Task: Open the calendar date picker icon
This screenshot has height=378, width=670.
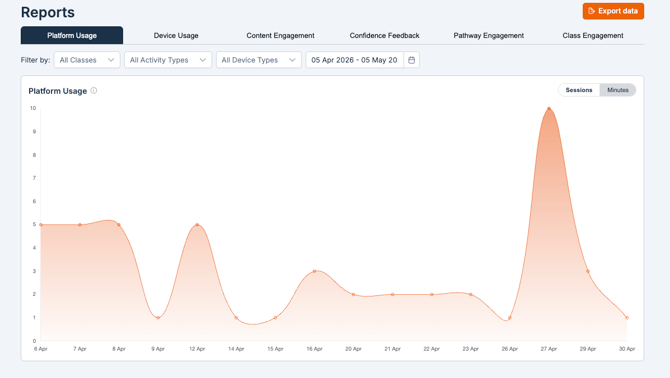Action: click(x=411, y=60)
